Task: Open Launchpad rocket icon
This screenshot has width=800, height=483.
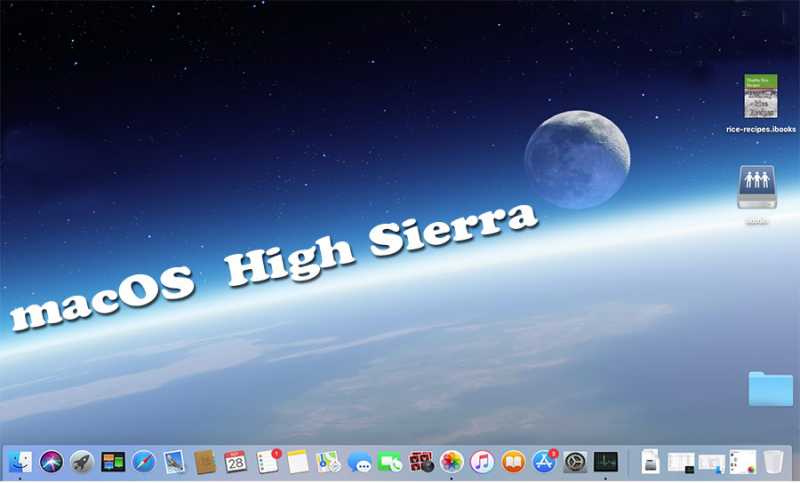Action: pos(82,462)
